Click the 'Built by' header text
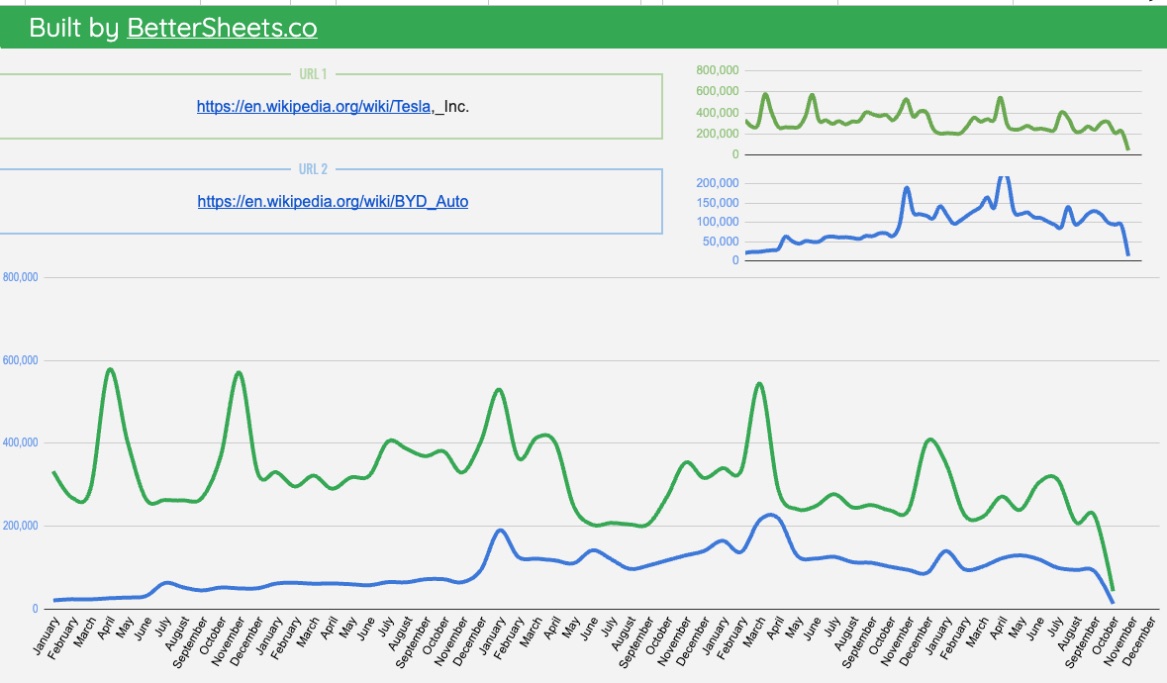1167x683 pixels. (74, 28)
